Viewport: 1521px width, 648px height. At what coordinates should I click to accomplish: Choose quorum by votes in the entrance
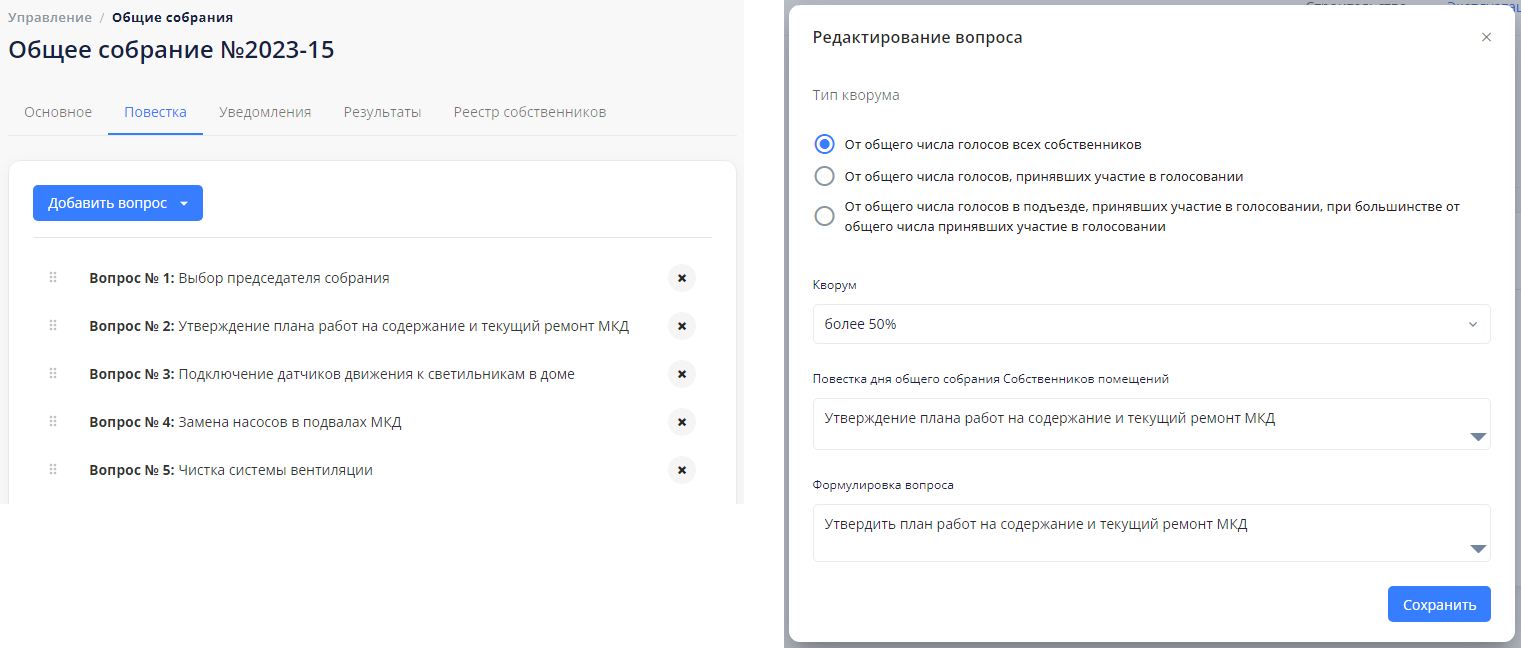(x=825, y=216)
